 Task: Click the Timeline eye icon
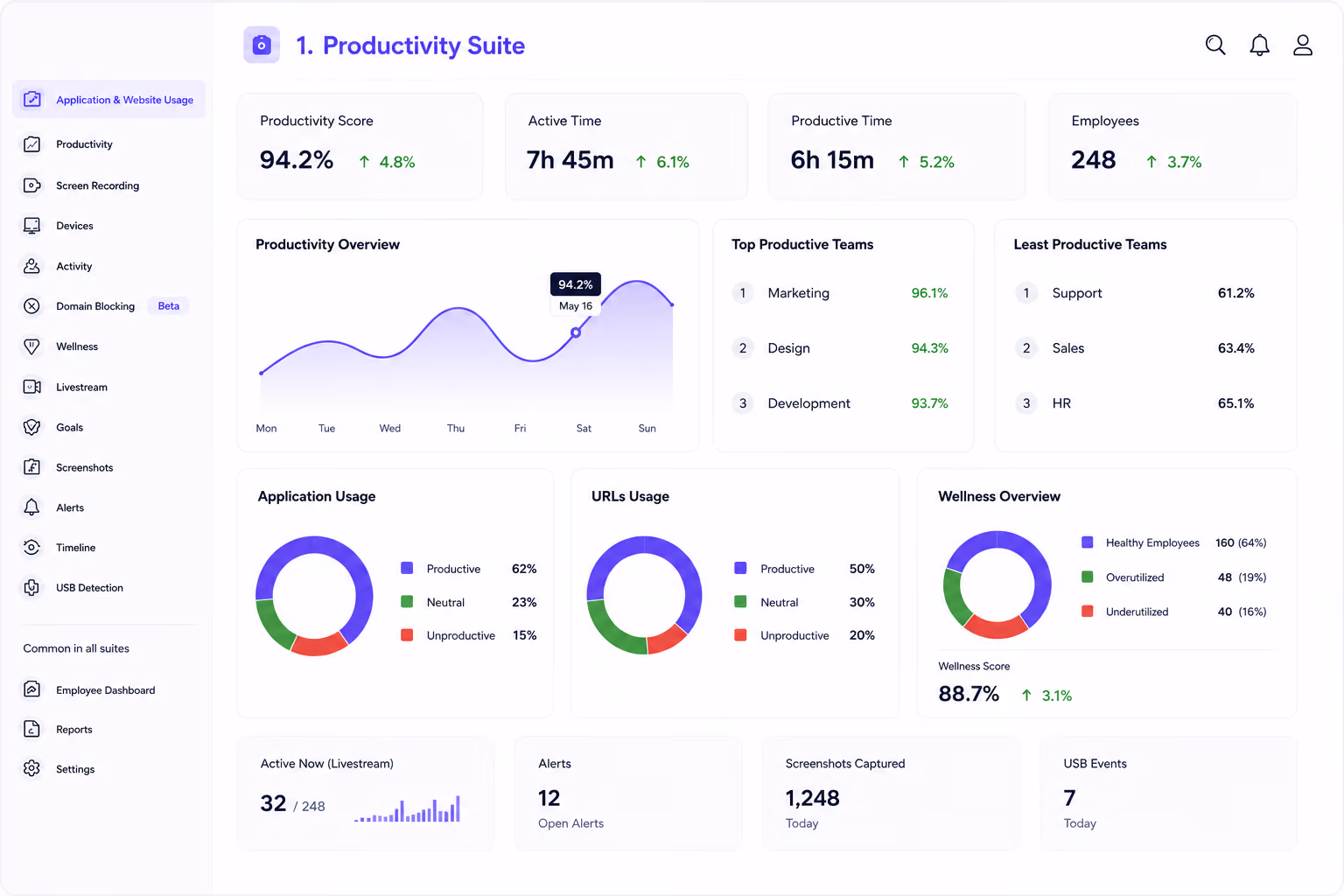[32, 548]
